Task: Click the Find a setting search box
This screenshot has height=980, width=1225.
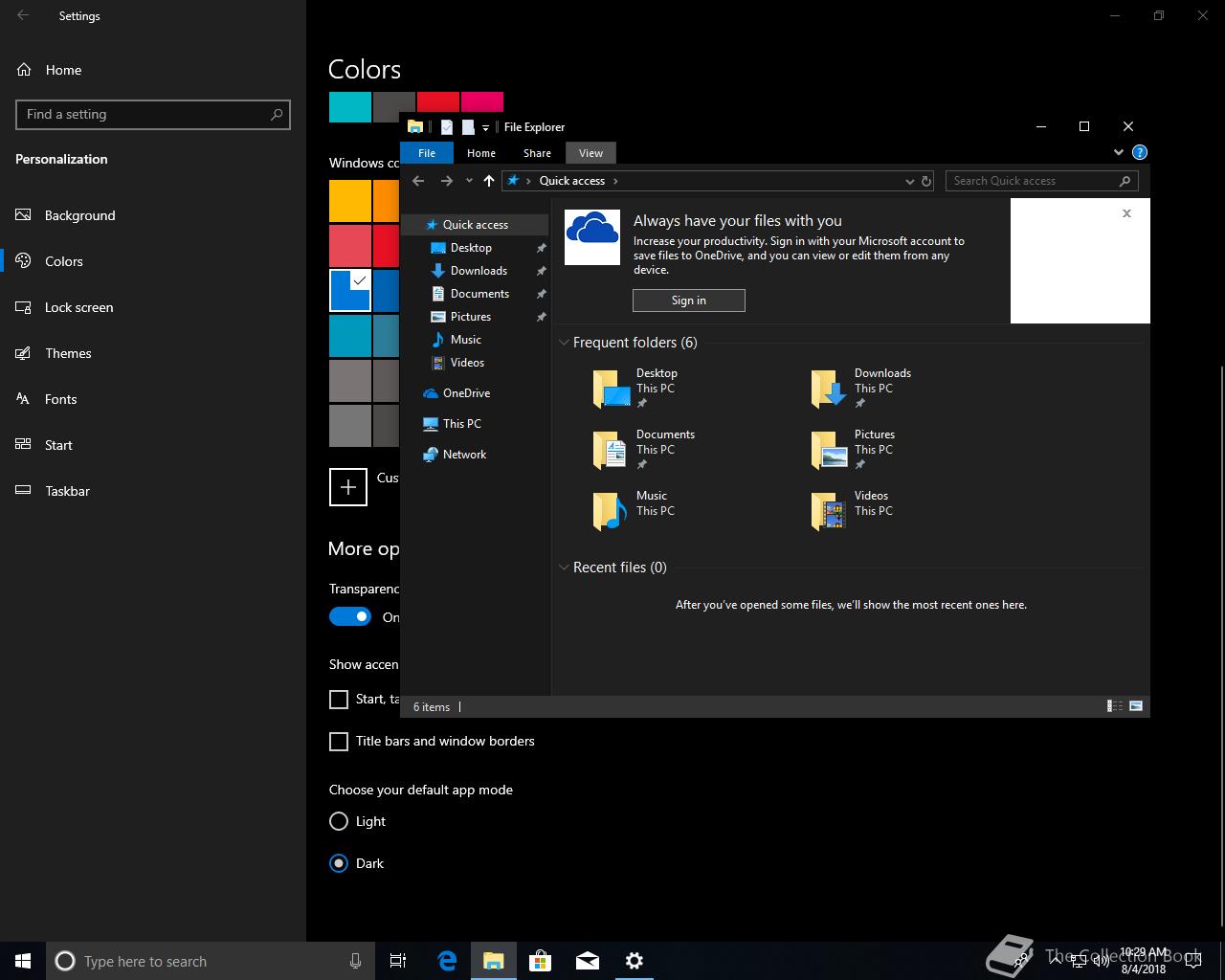Action: pyautogui.click(x=153, y=114)
